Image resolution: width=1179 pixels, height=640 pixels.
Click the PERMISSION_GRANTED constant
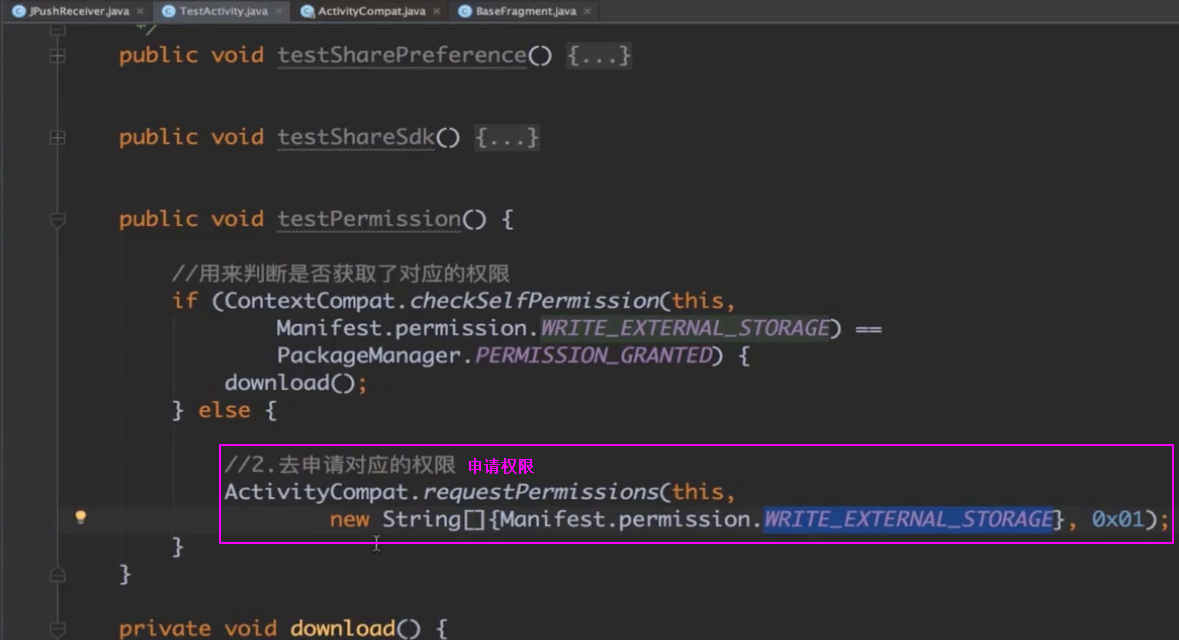tap(593, 356)
